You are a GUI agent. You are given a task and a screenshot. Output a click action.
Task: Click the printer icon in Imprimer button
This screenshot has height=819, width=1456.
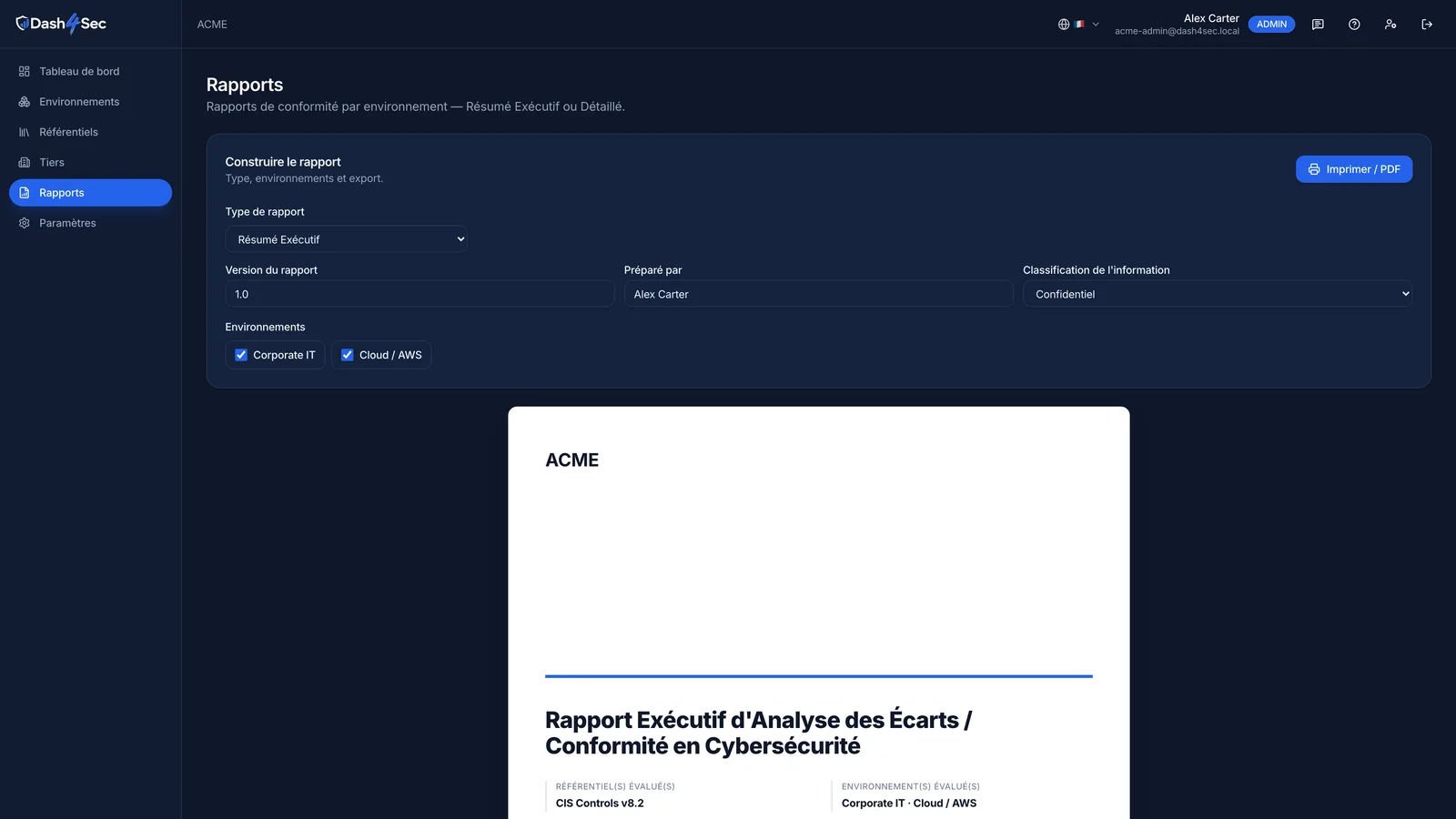click(1314, 169)
